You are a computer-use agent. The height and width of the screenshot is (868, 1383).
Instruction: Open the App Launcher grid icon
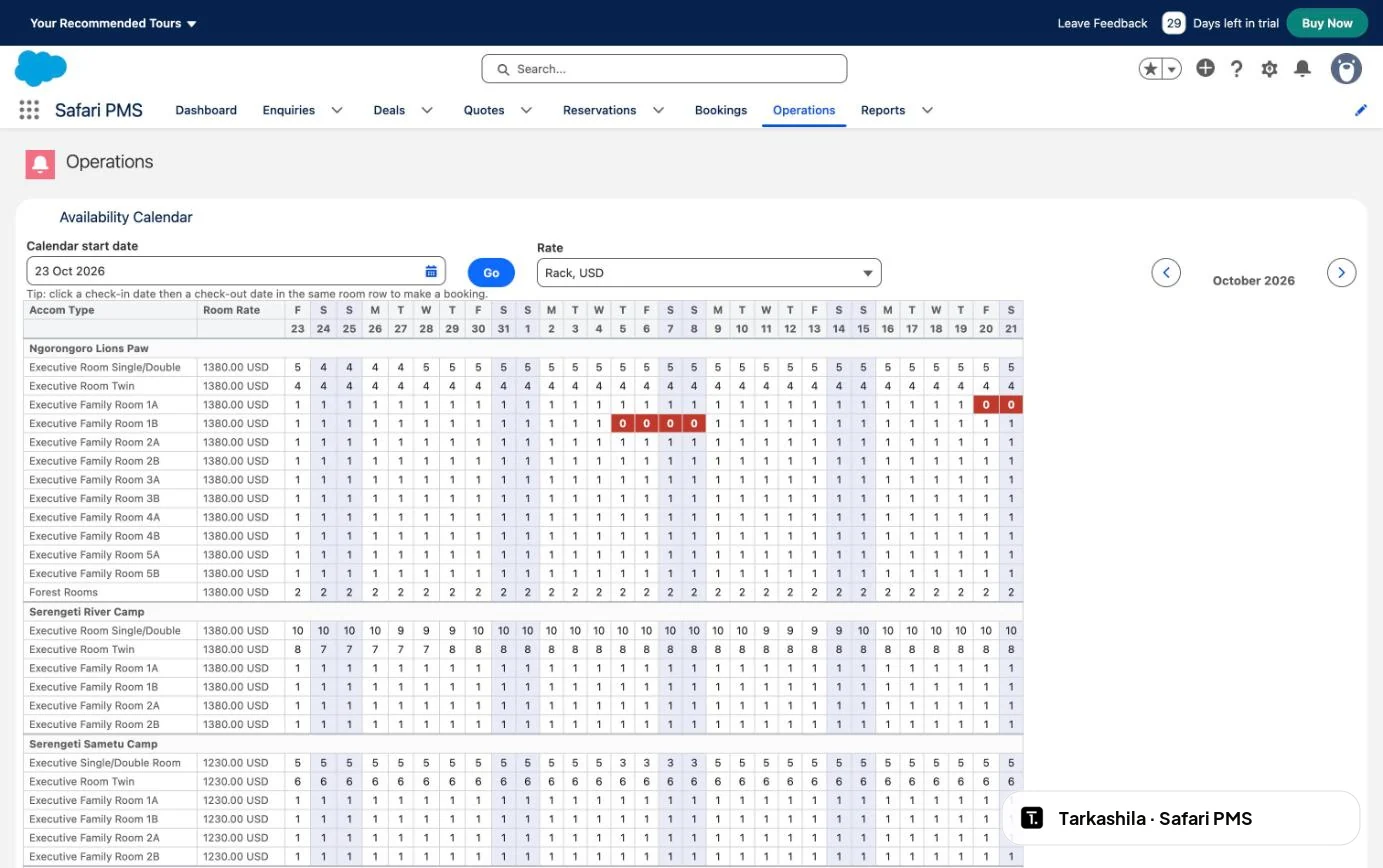tap(29, 110)
